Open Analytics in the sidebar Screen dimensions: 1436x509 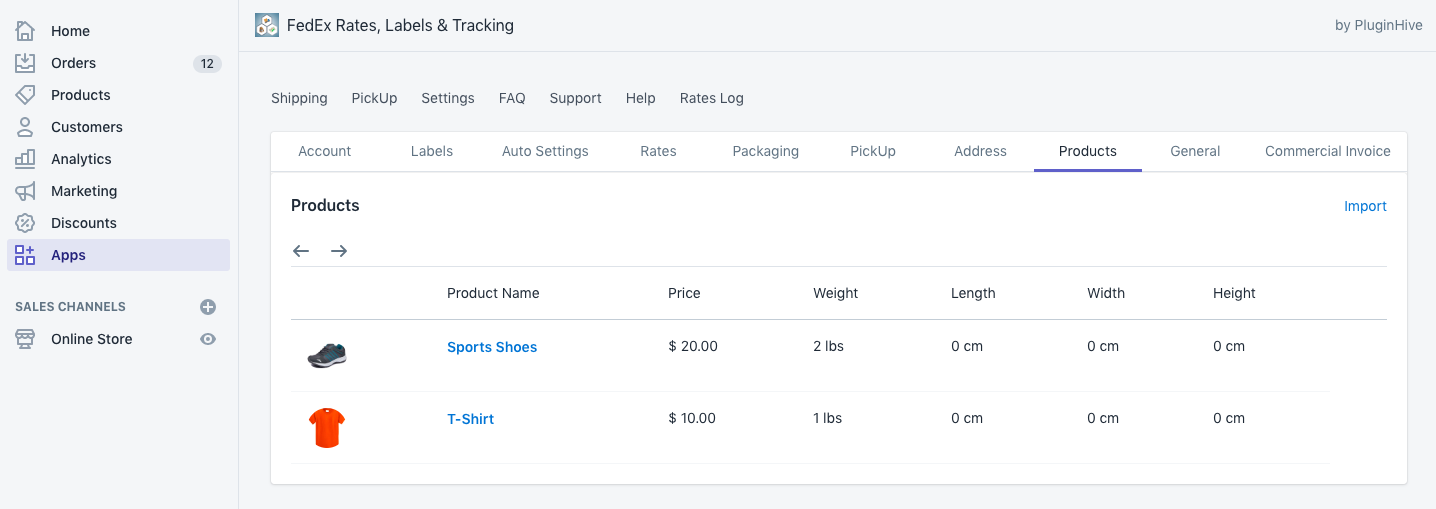(x=81, y=159)
